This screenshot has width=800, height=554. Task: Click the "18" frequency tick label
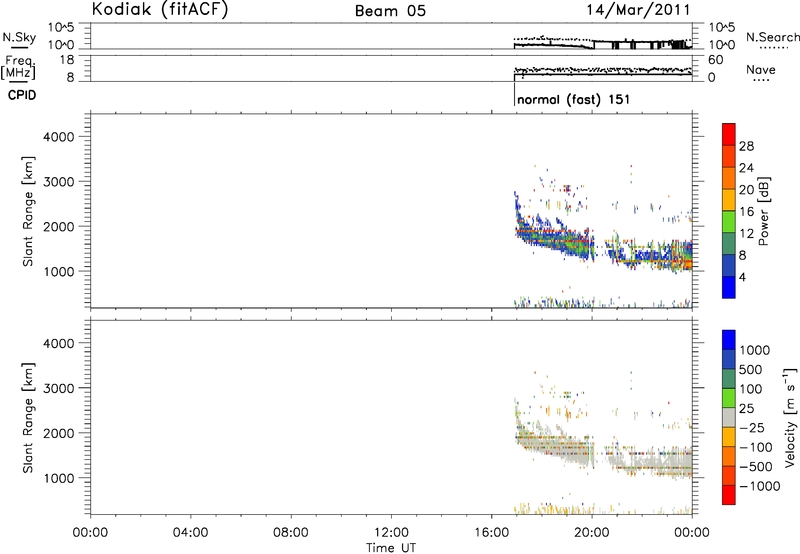pos(67,60)
